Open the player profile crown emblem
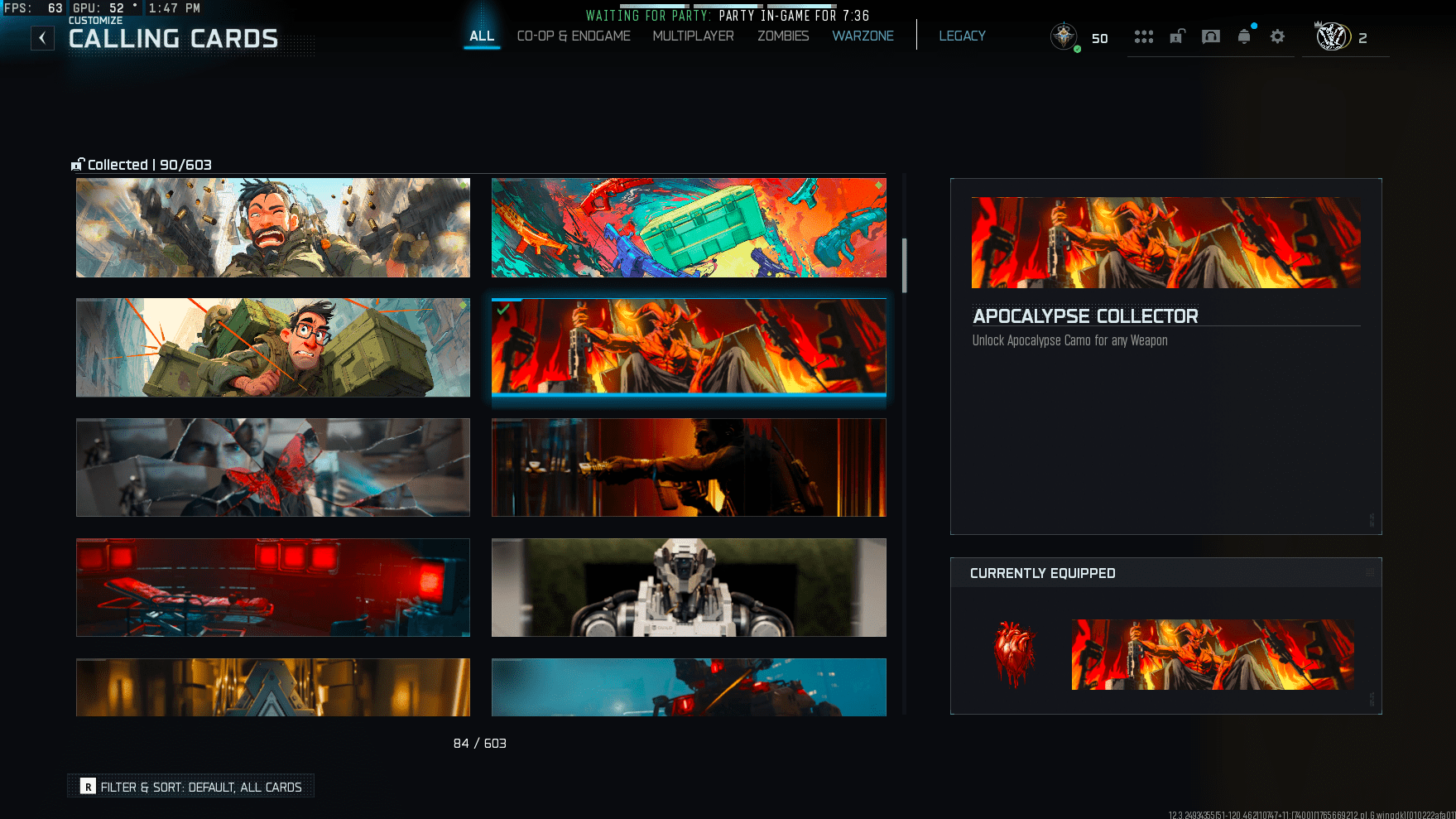Viewport: 1456px width, 819px height. click(x=1333, y=36)
